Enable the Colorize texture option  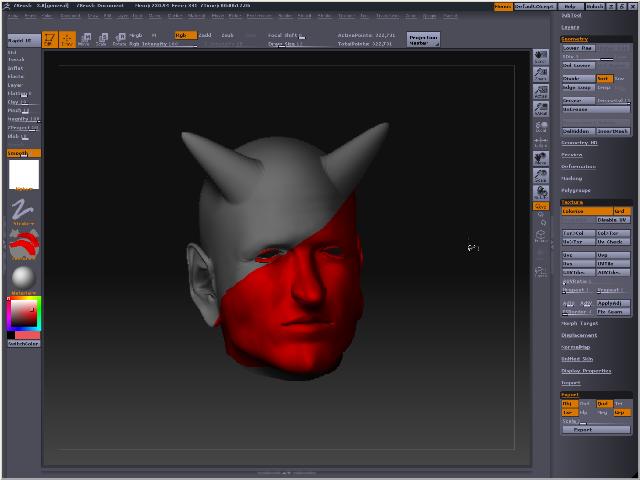[x=585, y=211]
